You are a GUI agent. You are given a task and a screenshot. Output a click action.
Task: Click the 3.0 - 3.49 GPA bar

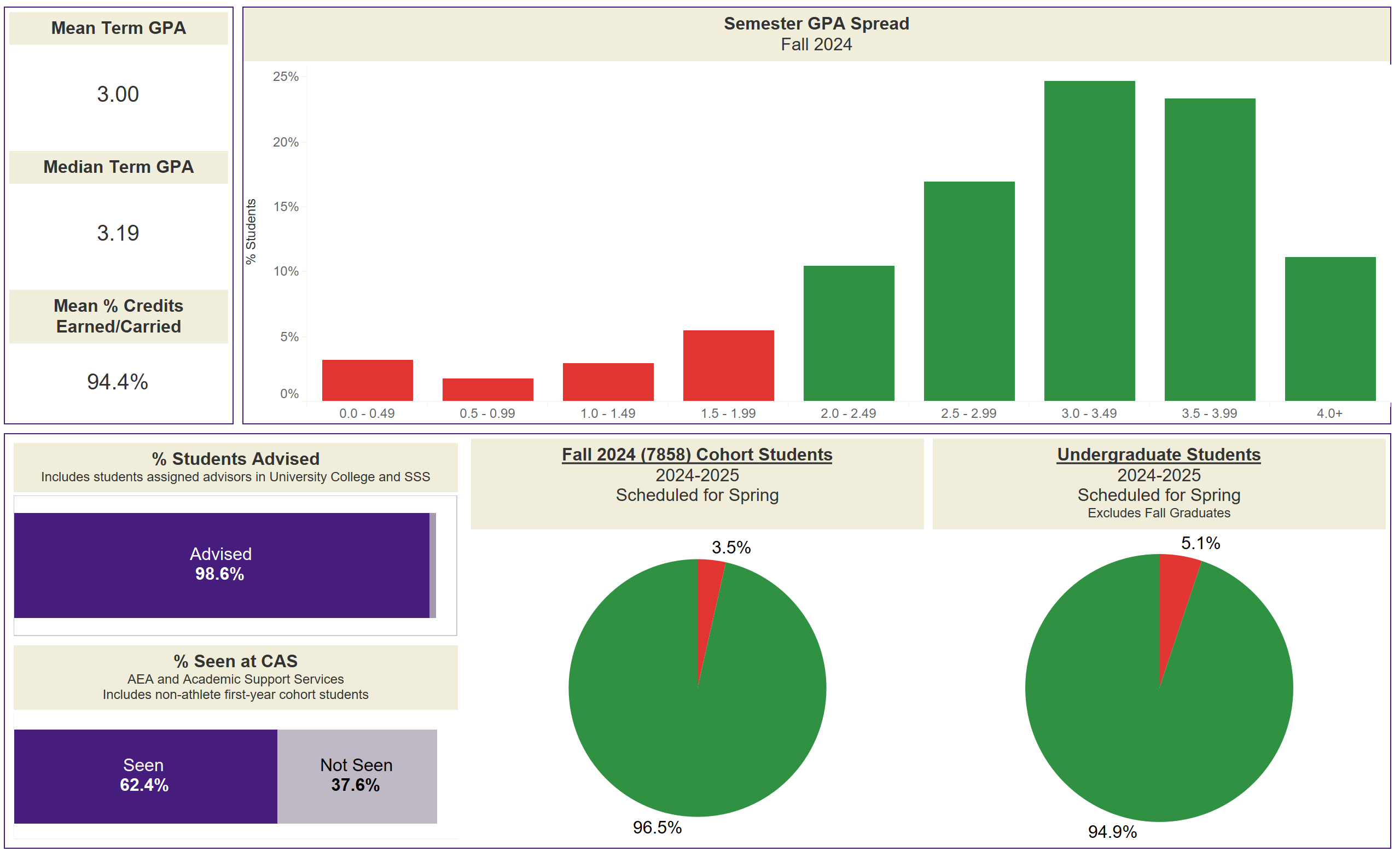click(1089, 241)
